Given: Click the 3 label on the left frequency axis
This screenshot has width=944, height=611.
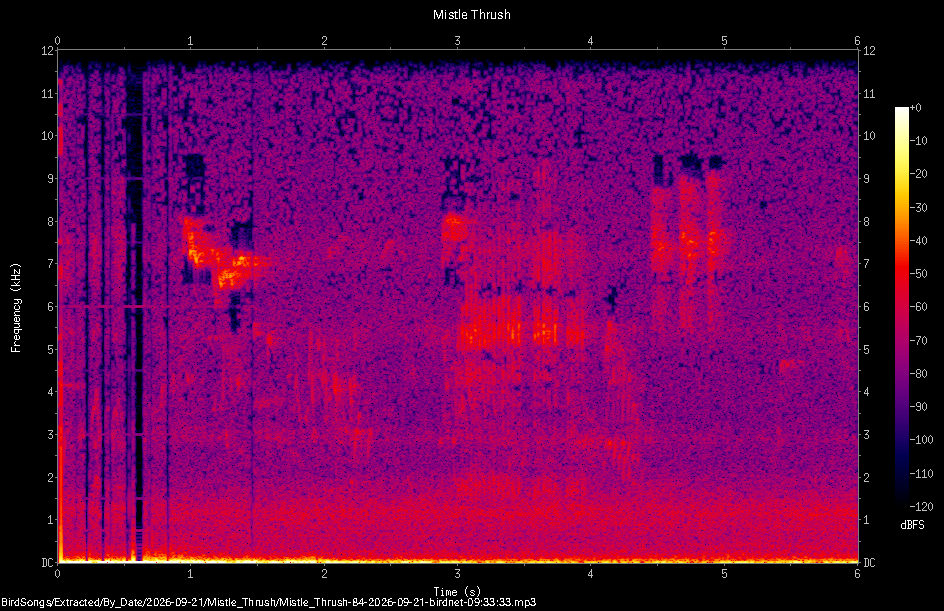Looking at the screenshot, I should pyautogui.click(x=51, y=435).
